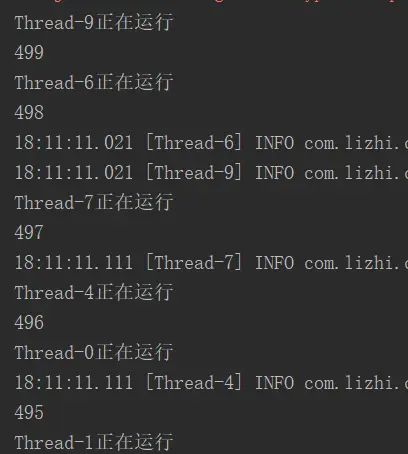Click 'com.lizhi' text in the Thread-9 log line
408x454 pixels.
[x=352, y=173]
